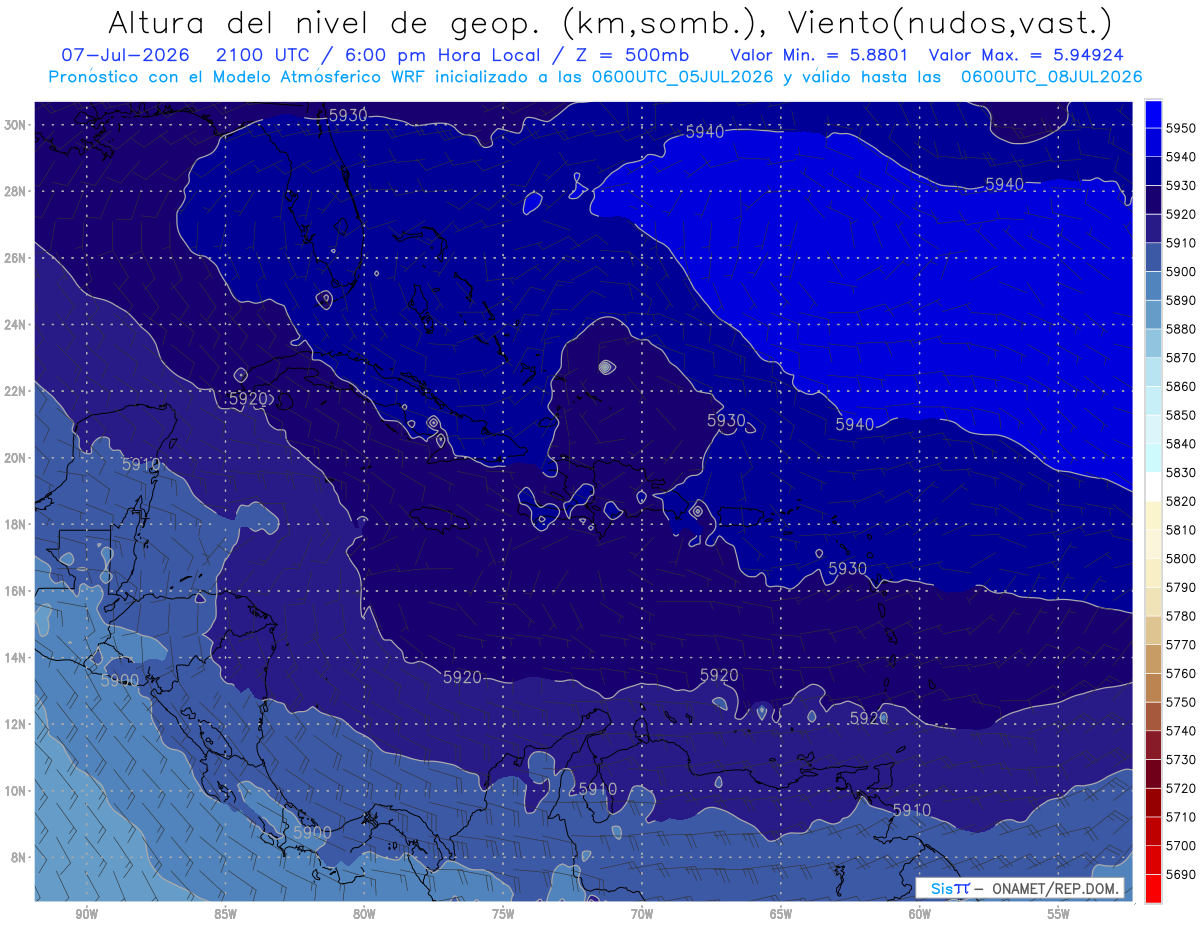Click the 65W longitude axis label

click(x=781, y=914)
